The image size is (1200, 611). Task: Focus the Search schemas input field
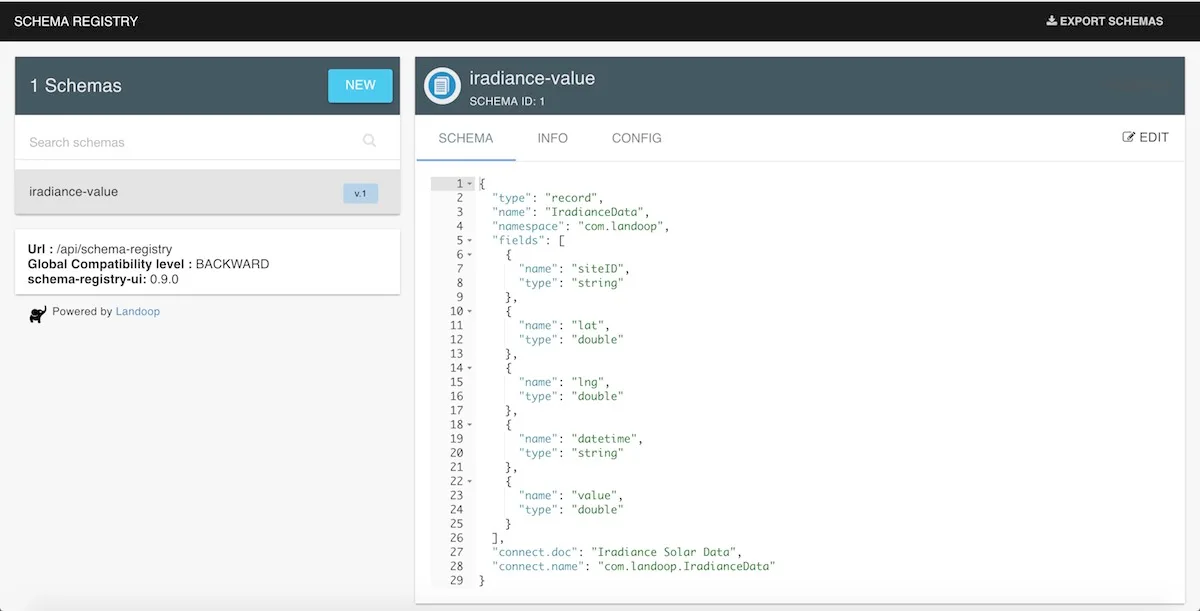(192, 142)
